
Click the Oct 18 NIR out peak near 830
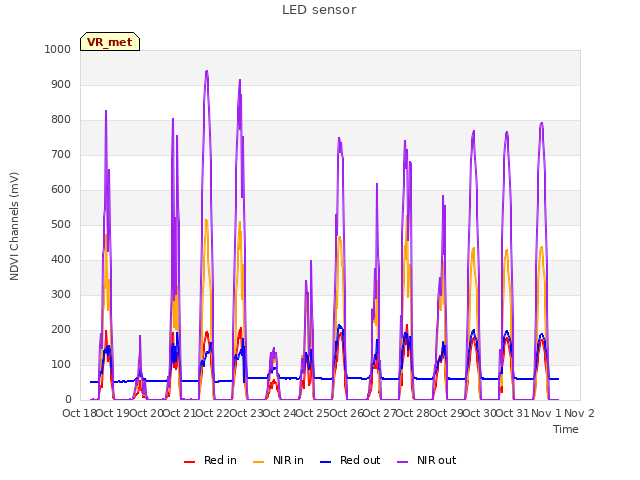[x=106, y=111]
